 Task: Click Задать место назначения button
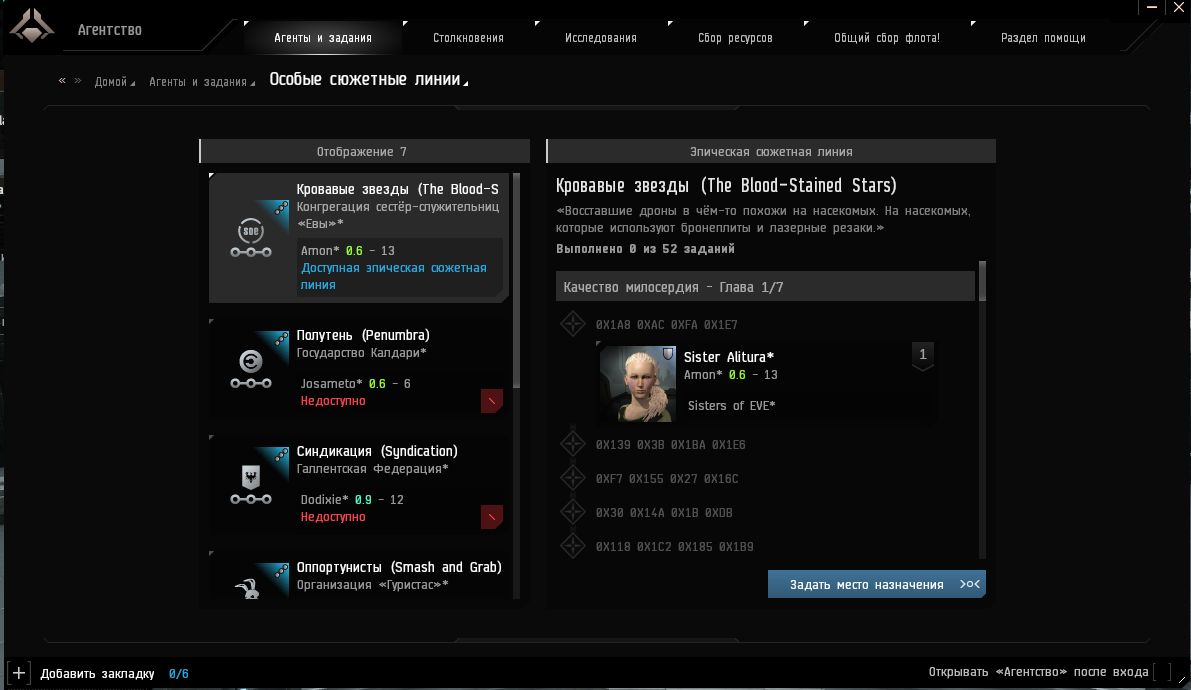pos(877,584)
